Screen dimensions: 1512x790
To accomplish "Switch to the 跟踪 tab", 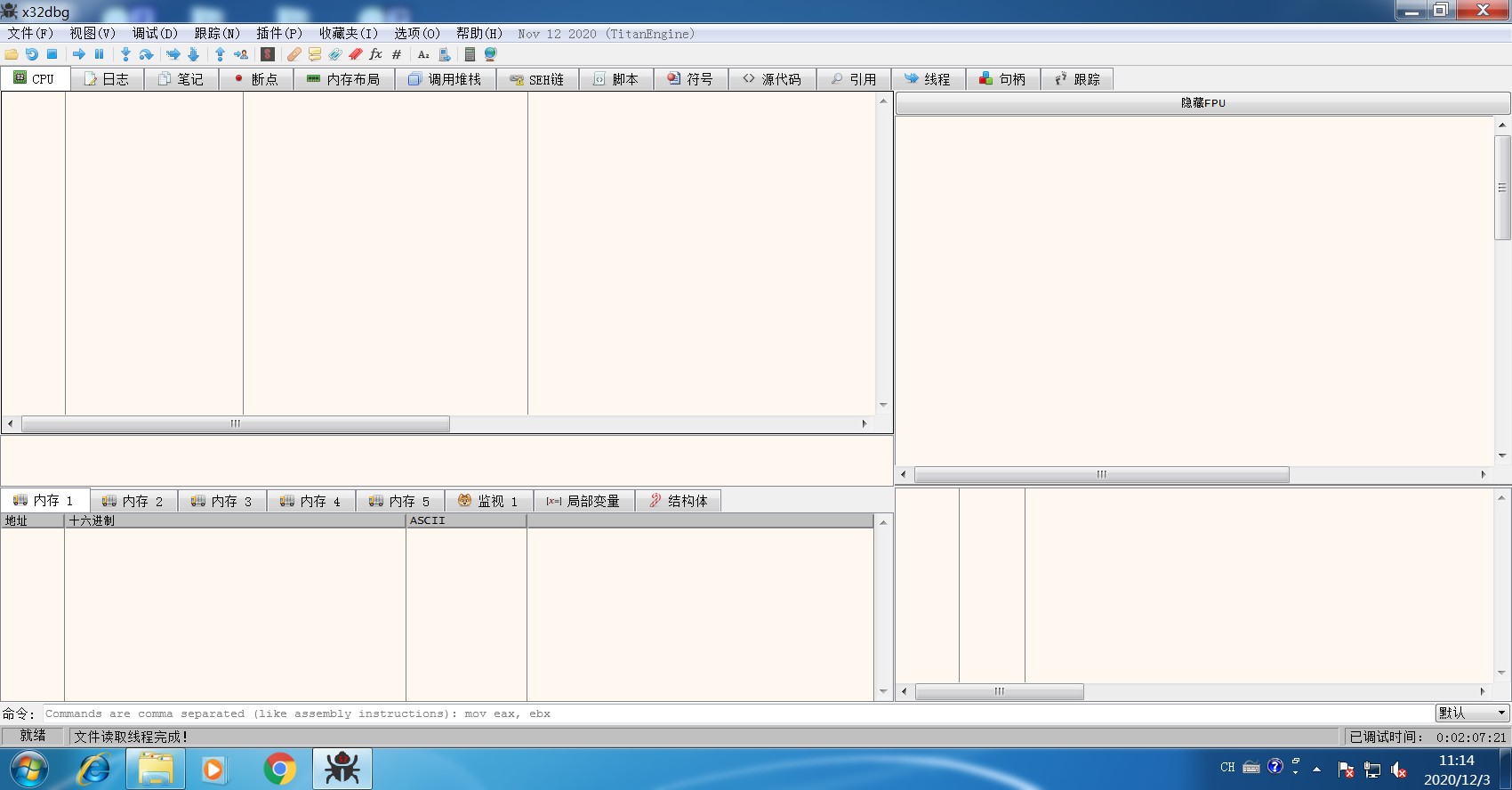I will [1077, 79].
